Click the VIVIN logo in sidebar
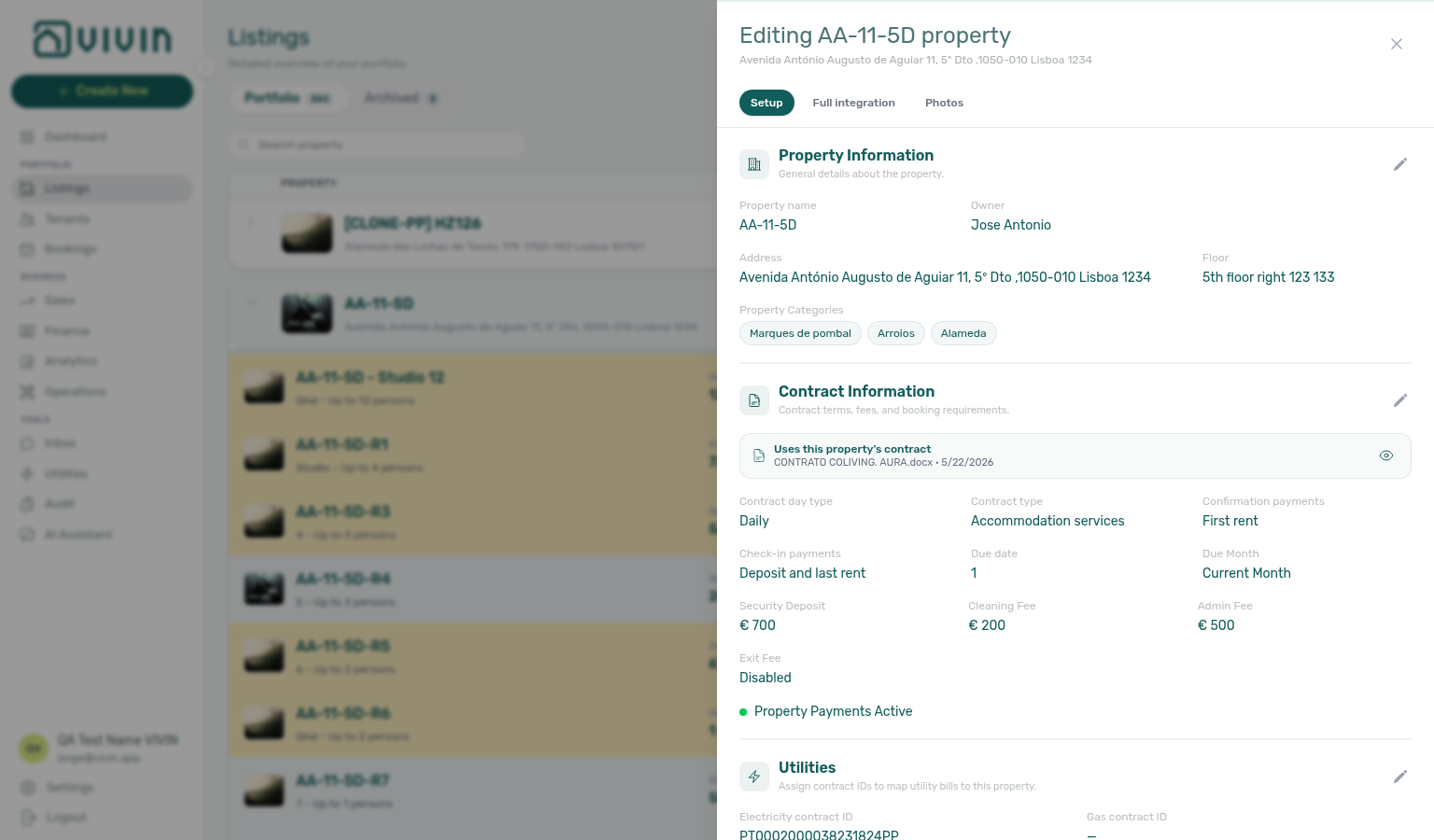Screen dimensions: 1434x840 [103, 39]
